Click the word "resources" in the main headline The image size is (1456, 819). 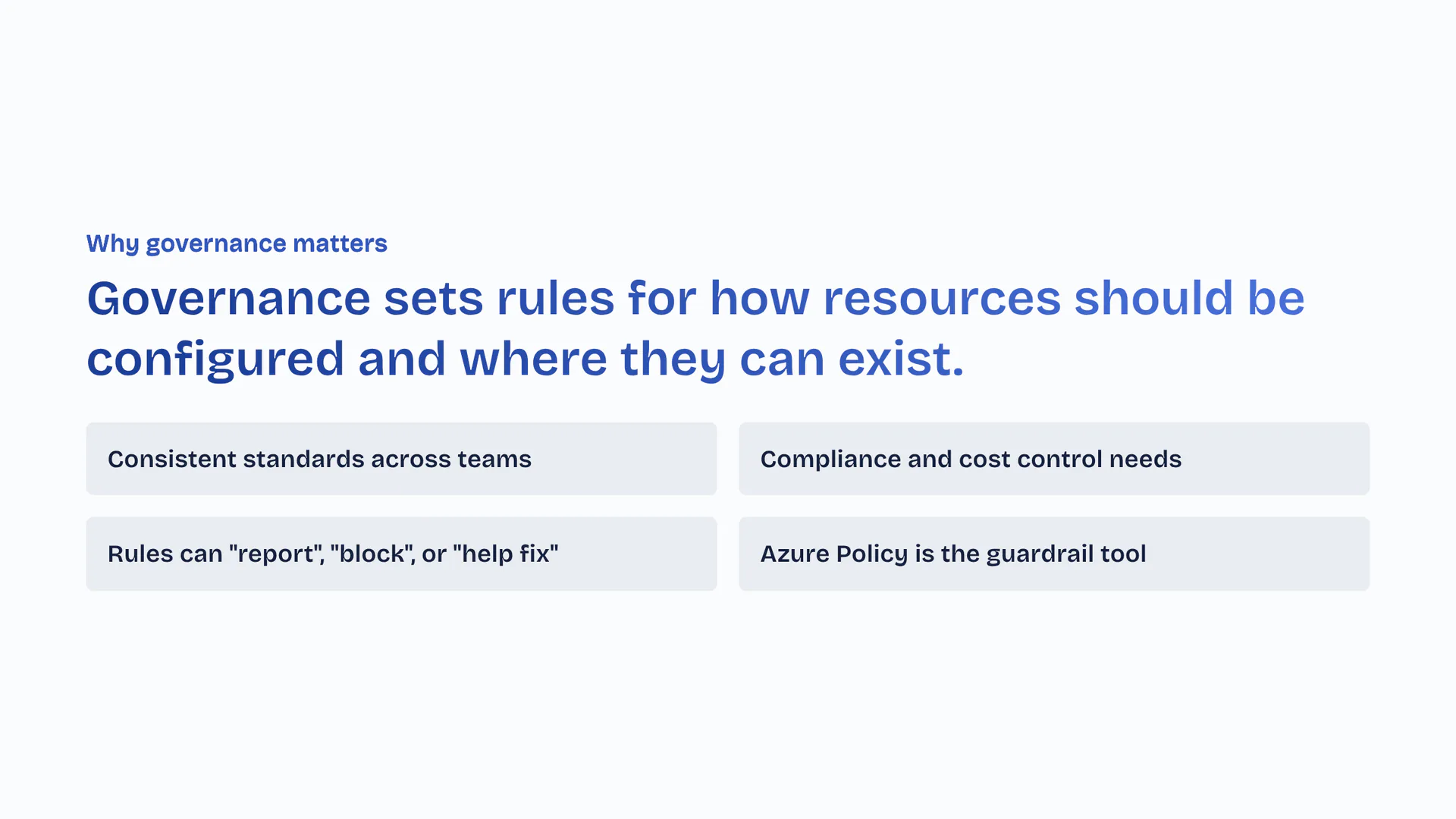(x=941, y=298)
